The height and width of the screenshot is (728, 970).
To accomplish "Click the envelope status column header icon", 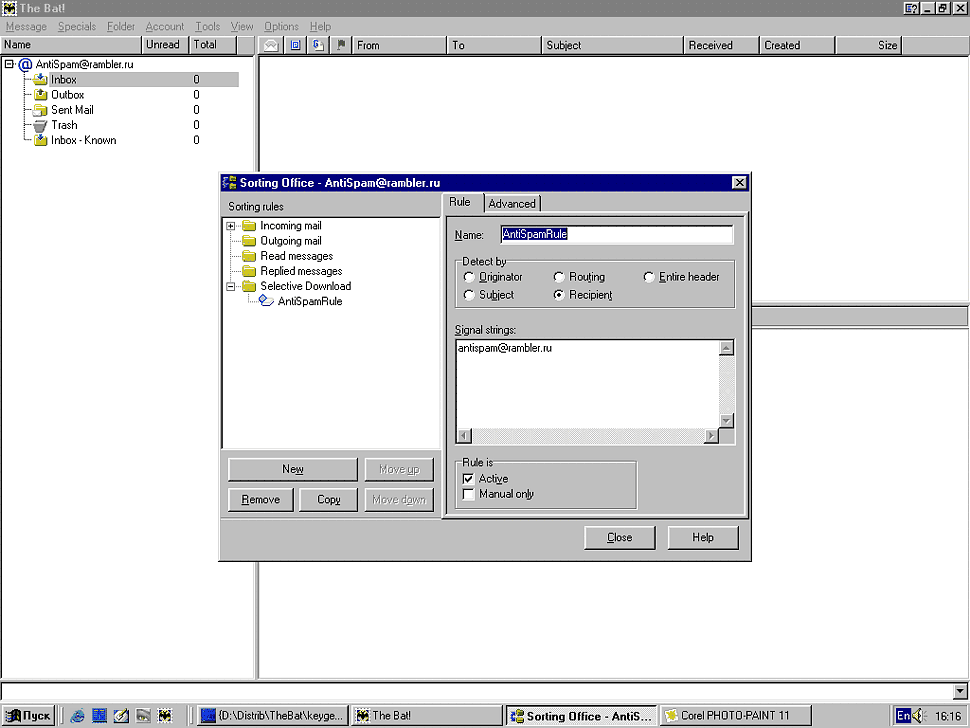I will (x=271, y=45).
